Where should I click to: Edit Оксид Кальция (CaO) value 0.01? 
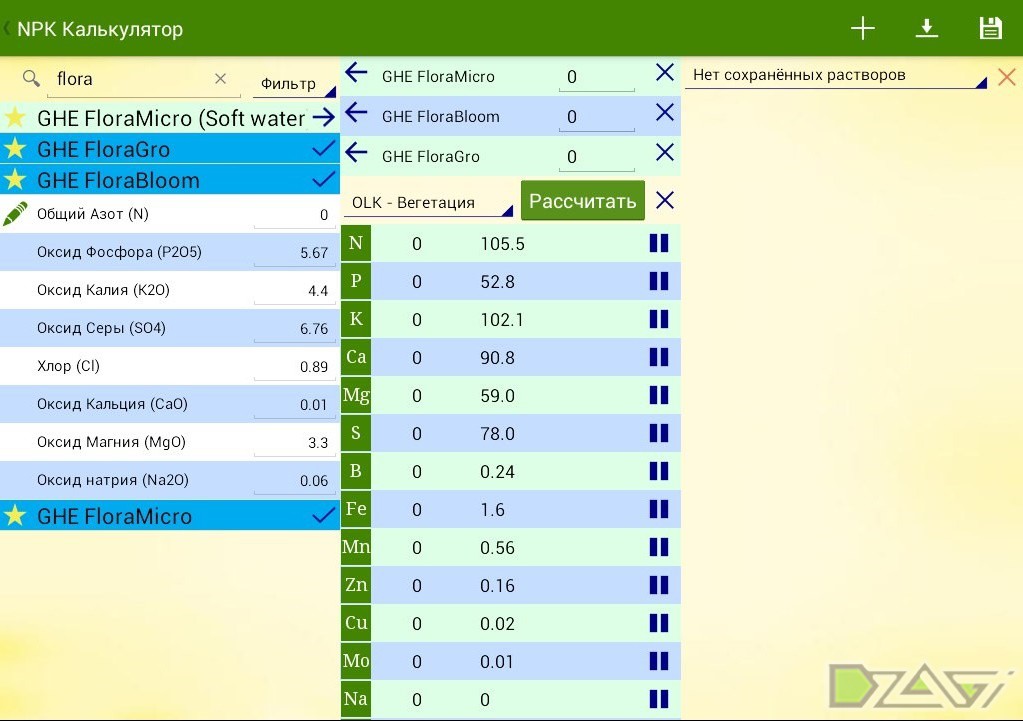tap(294, 405)
